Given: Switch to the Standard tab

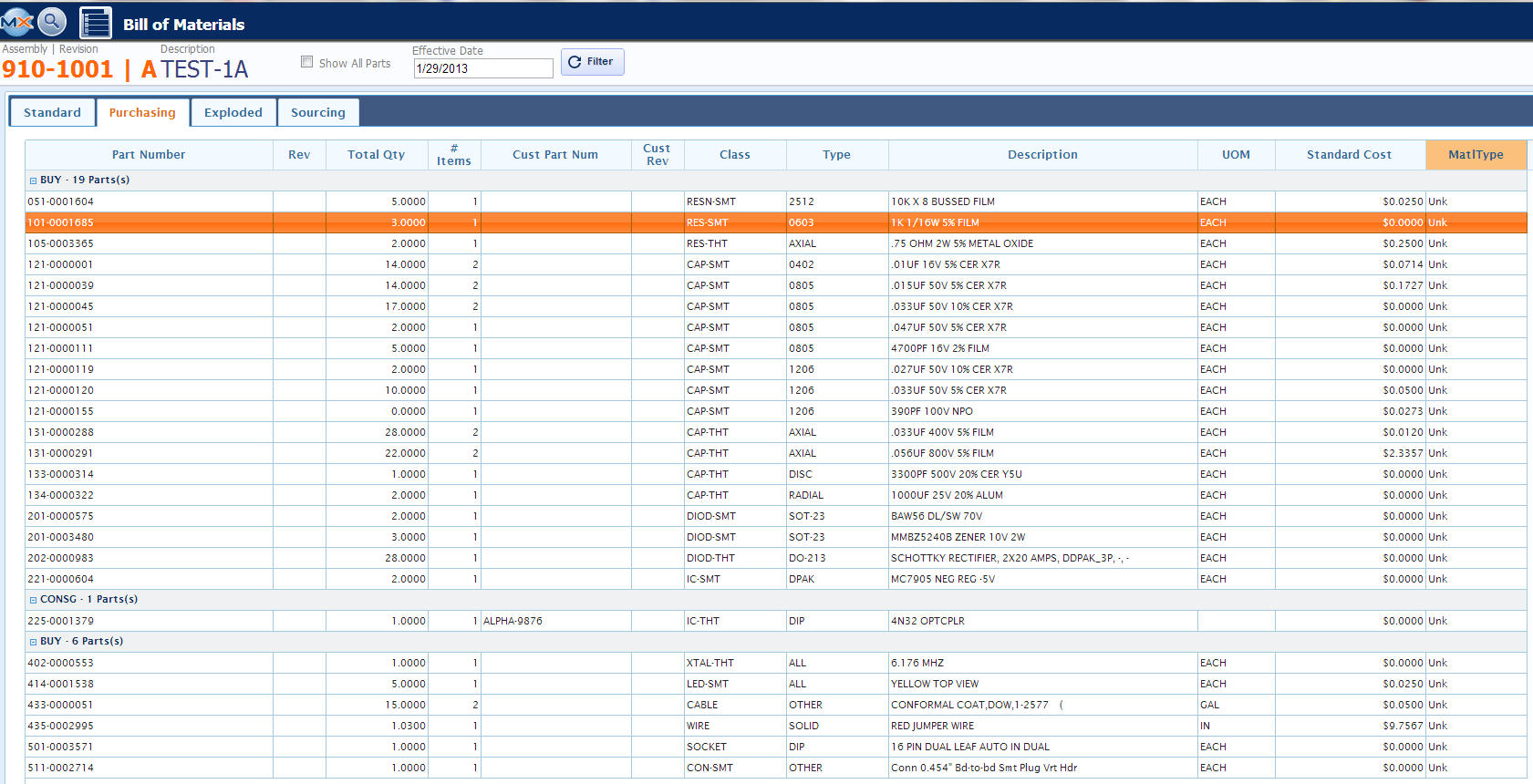Looking at the screenshot, I should [52, 113].
